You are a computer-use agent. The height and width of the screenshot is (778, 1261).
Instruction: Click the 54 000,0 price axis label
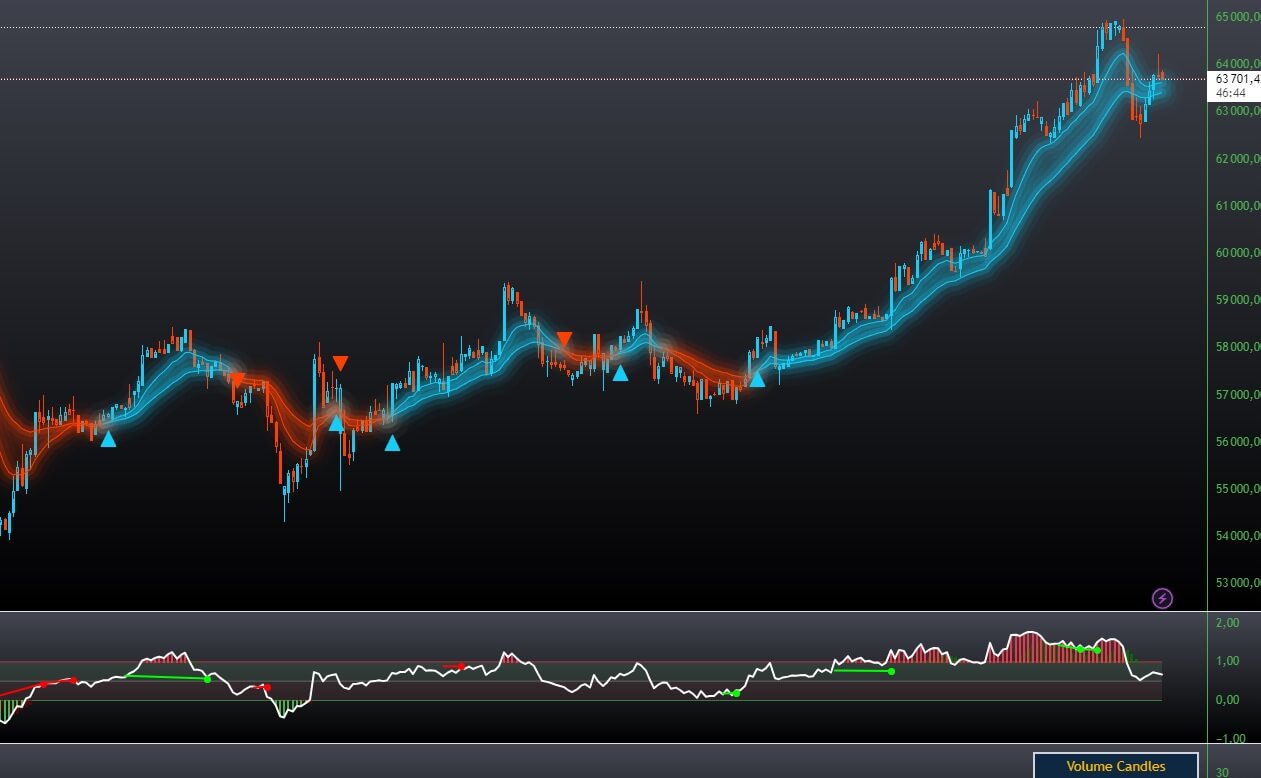(1238, 536)
